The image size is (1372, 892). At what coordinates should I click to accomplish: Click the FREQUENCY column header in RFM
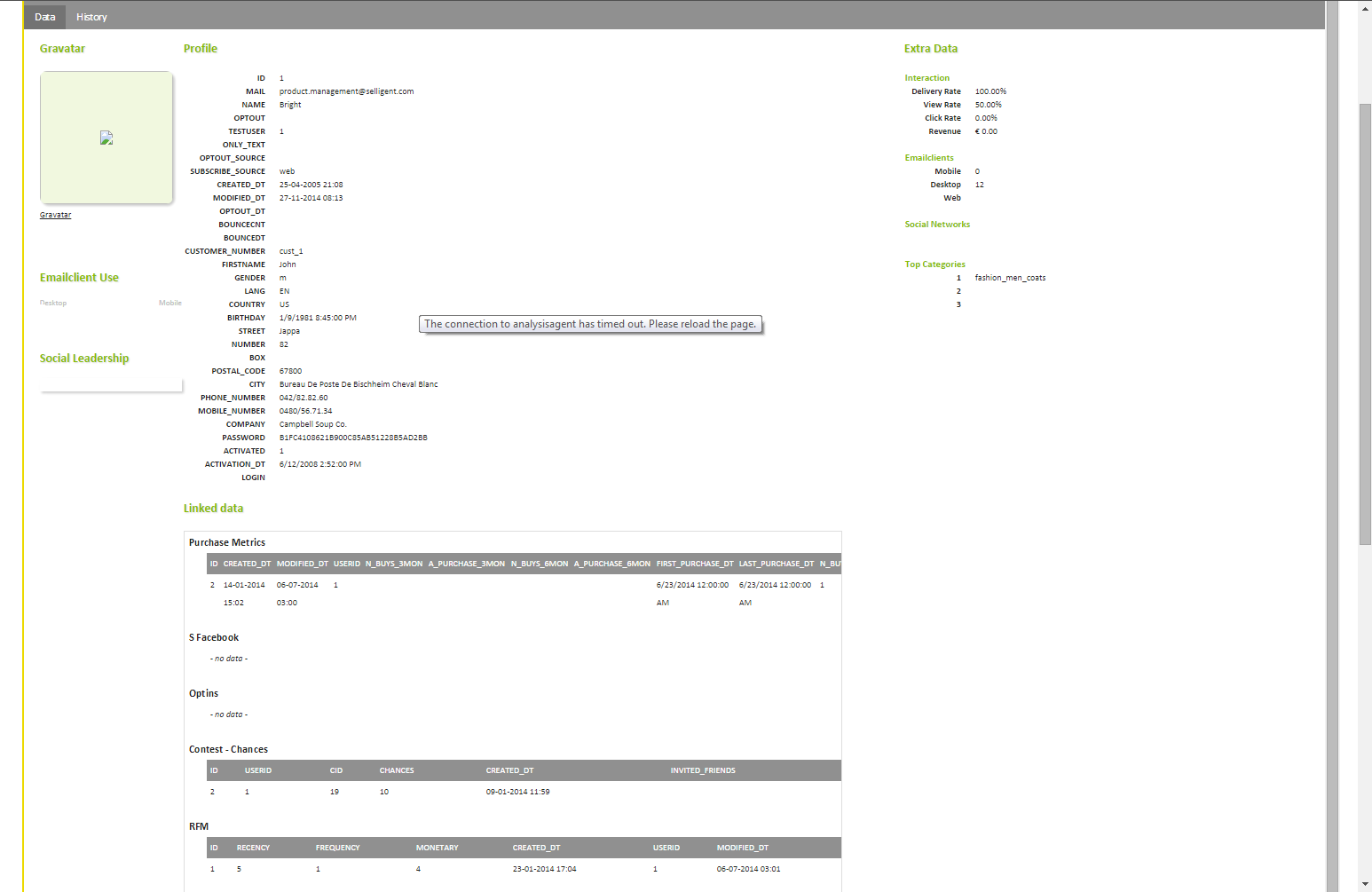click(x=337, y=848)
